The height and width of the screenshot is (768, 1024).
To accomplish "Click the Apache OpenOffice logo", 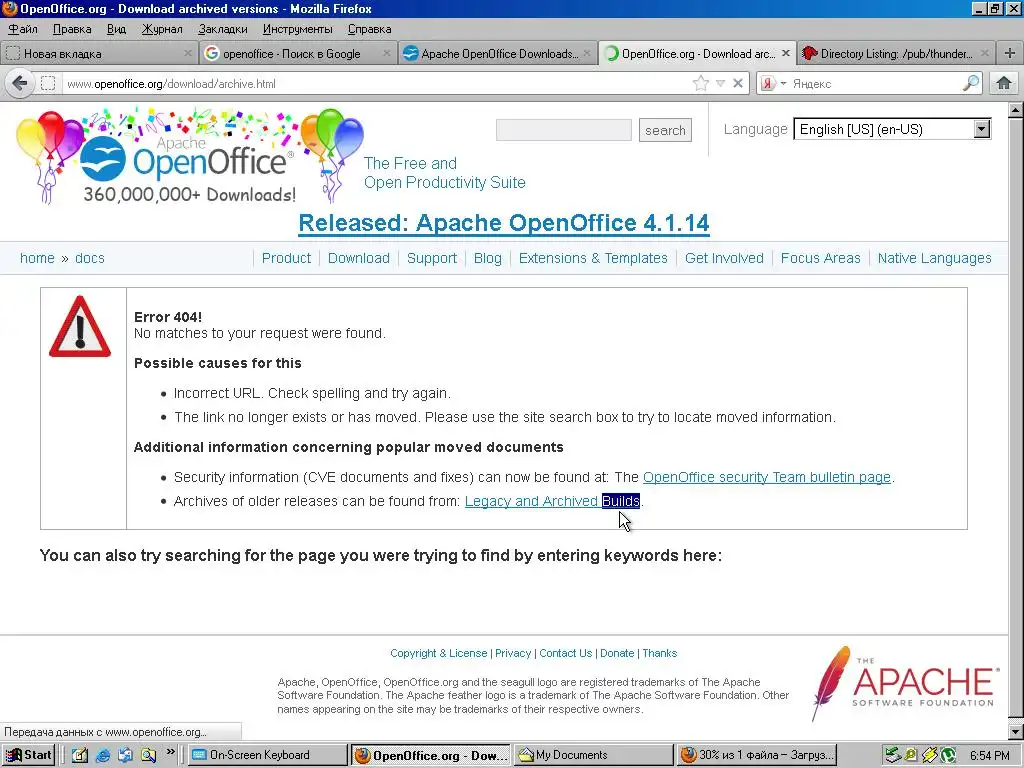I will 188,157.
